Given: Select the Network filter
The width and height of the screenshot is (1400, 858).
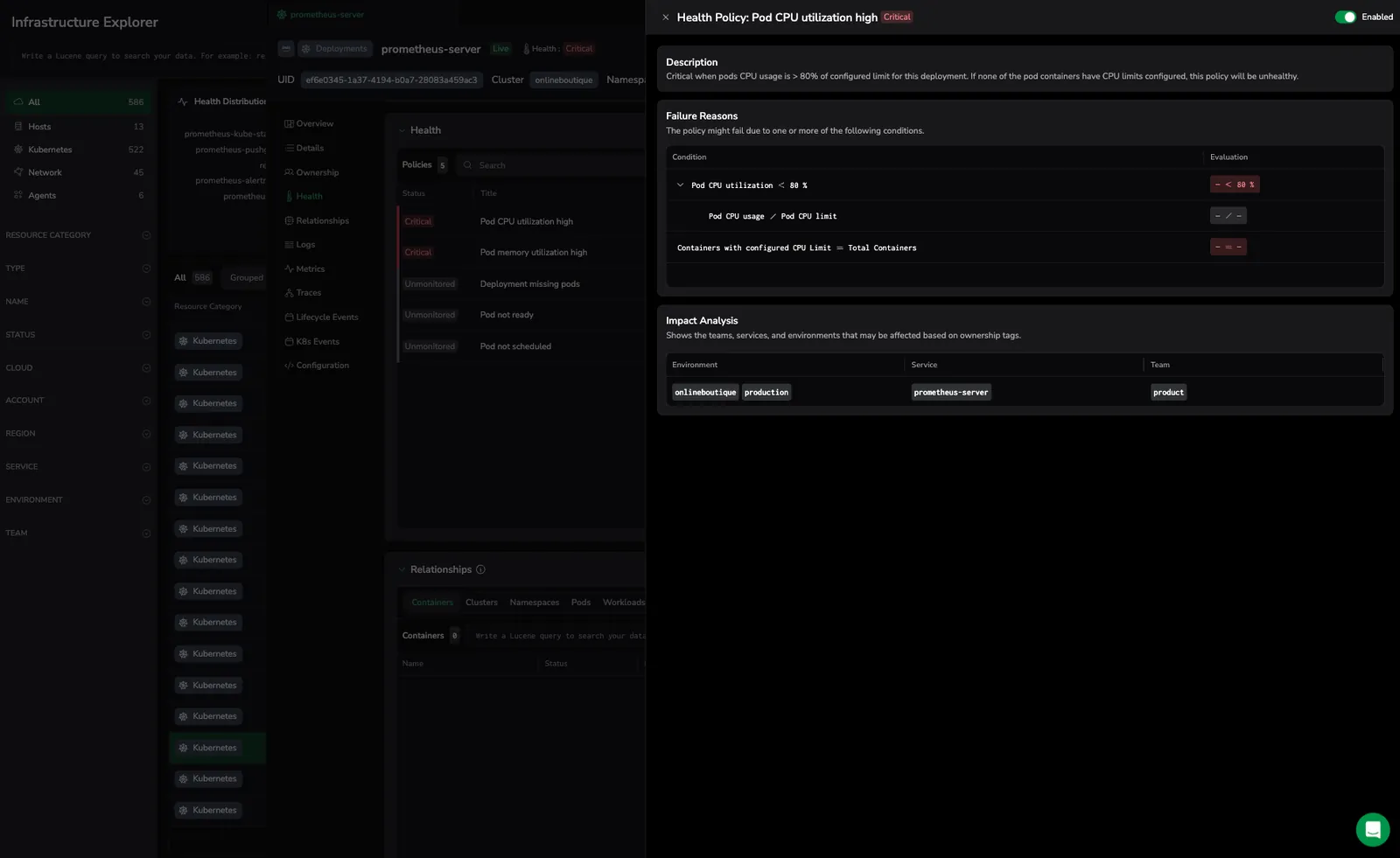Looking at the screenshot, I should click(78, 172).
